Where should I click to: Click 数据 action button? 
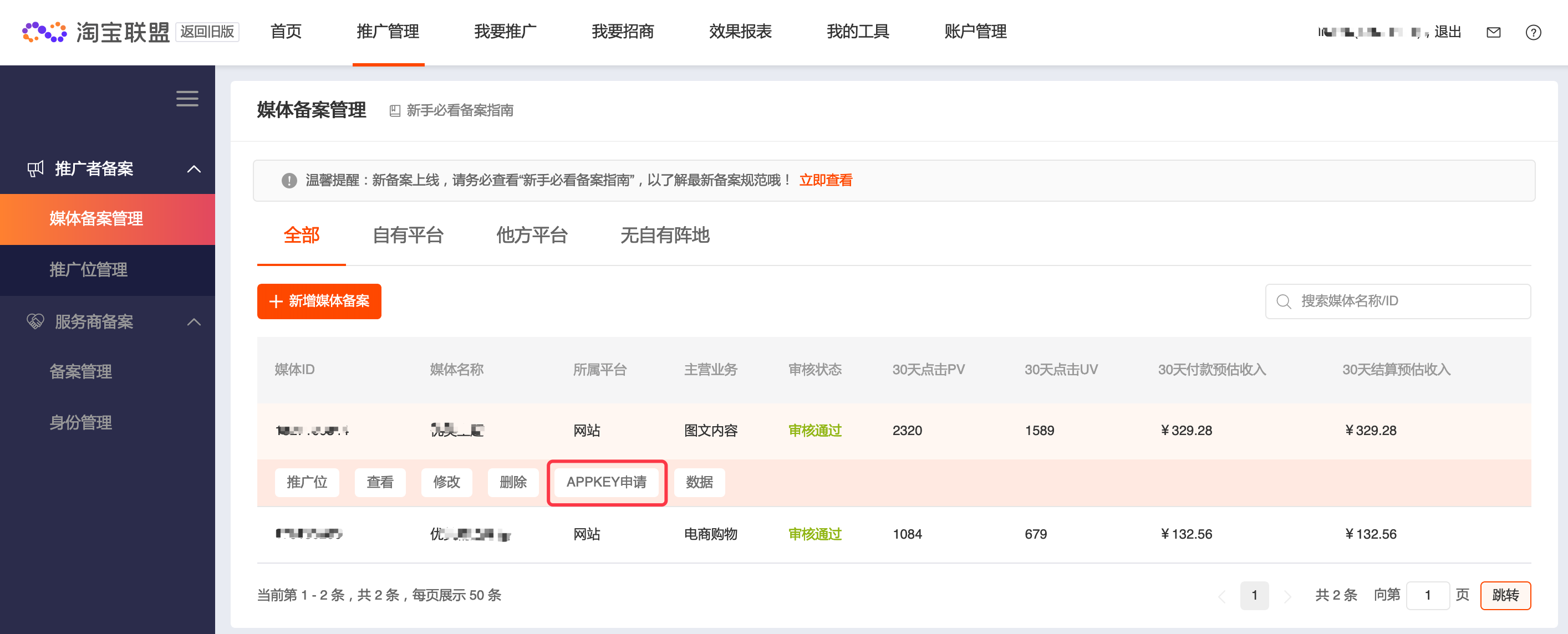pyautogui.click(x=699, y=483)
